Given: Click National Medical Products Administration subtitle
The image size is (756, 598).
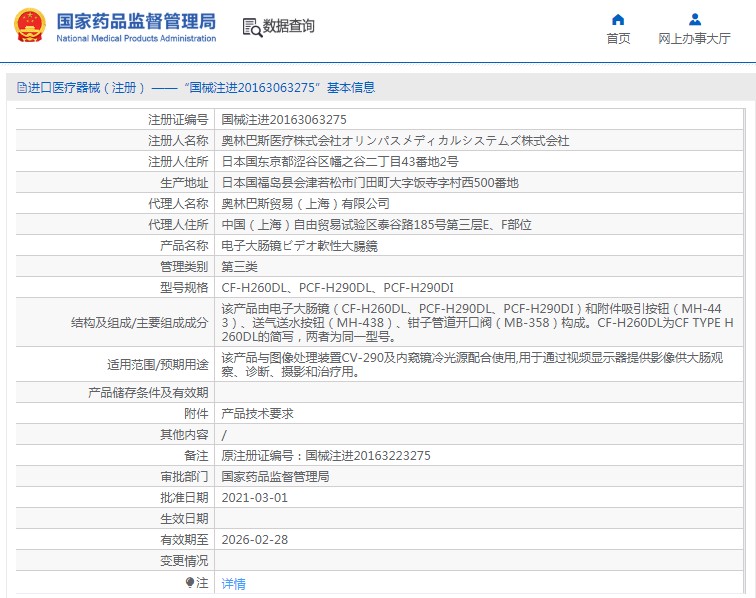Looking at the screenshot, I should 136,38.
